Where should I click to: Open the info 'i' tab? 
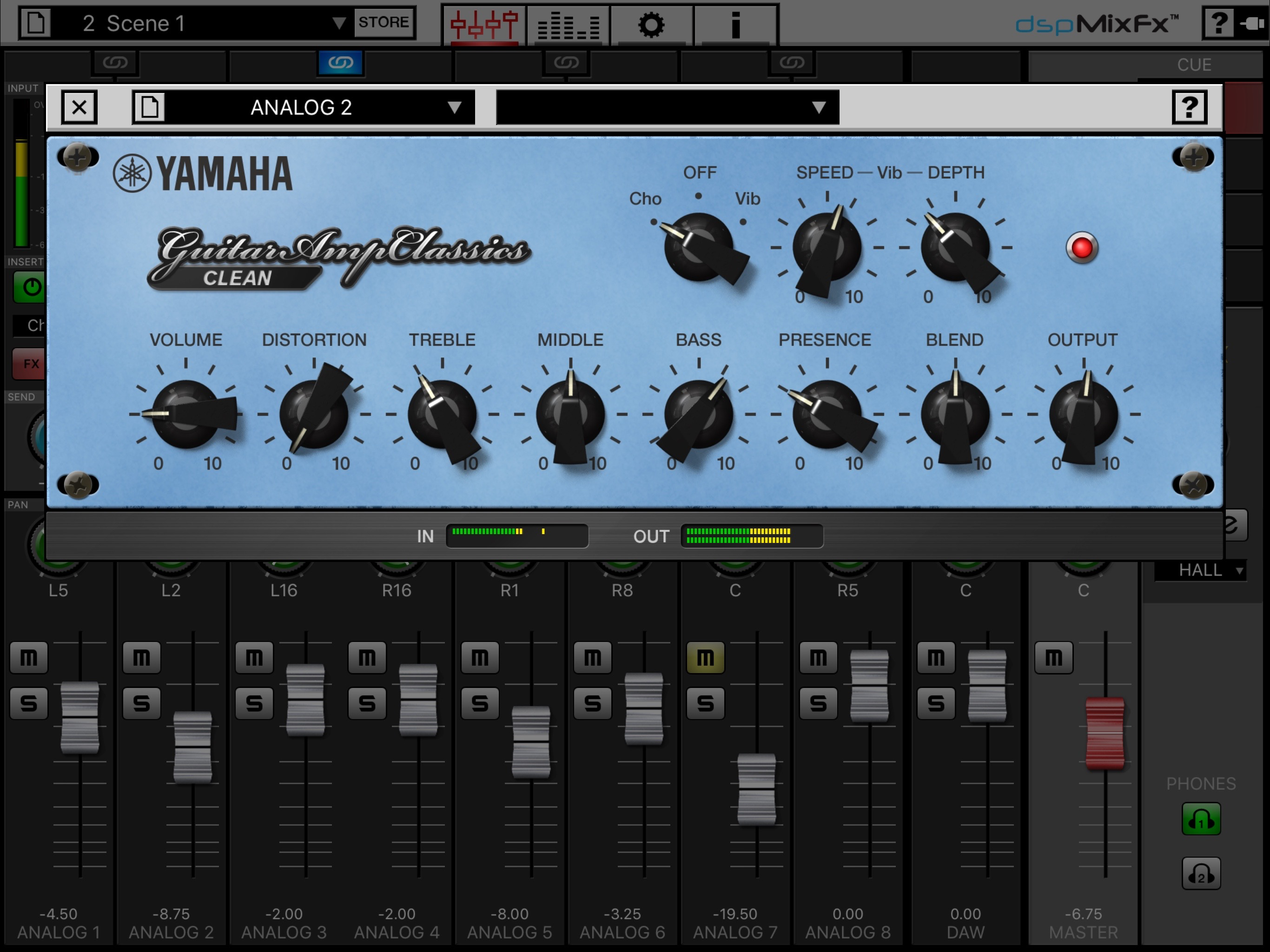coord(735,24)
